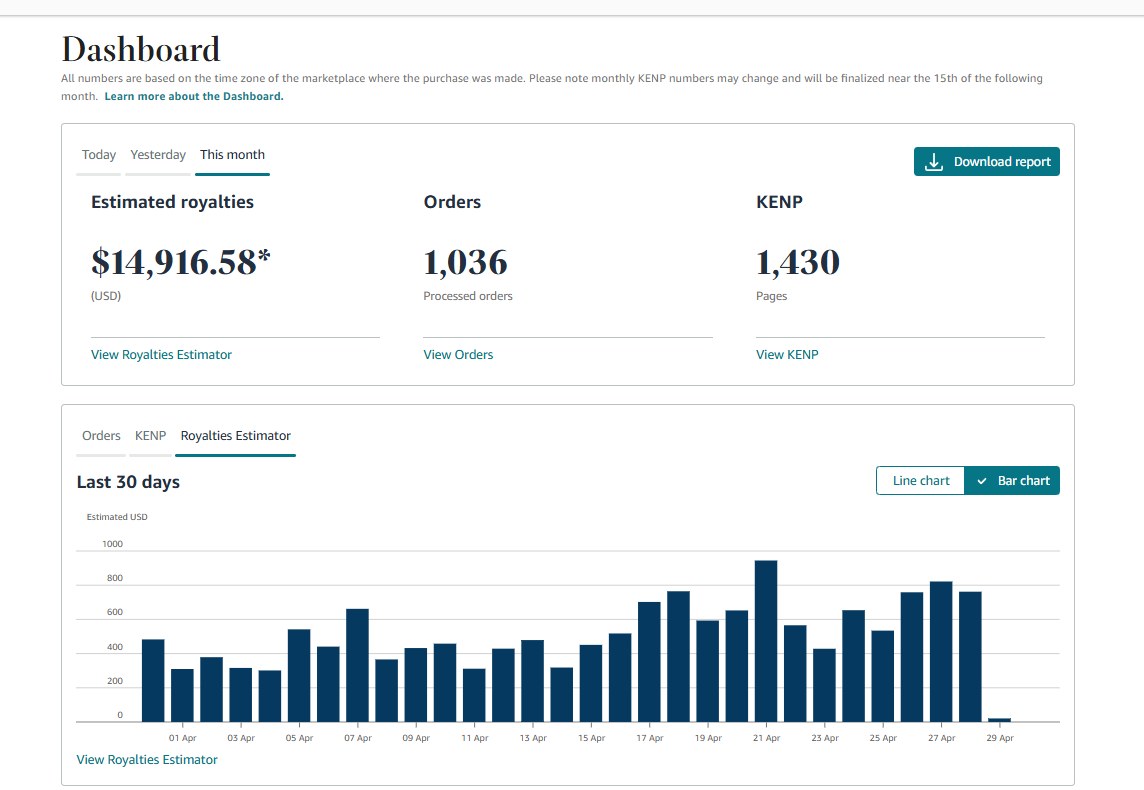Image resolution: width=1144 pixels, height=790 pixels.
Task: Click the bar for 23 Apr
Action: (824, 686)
